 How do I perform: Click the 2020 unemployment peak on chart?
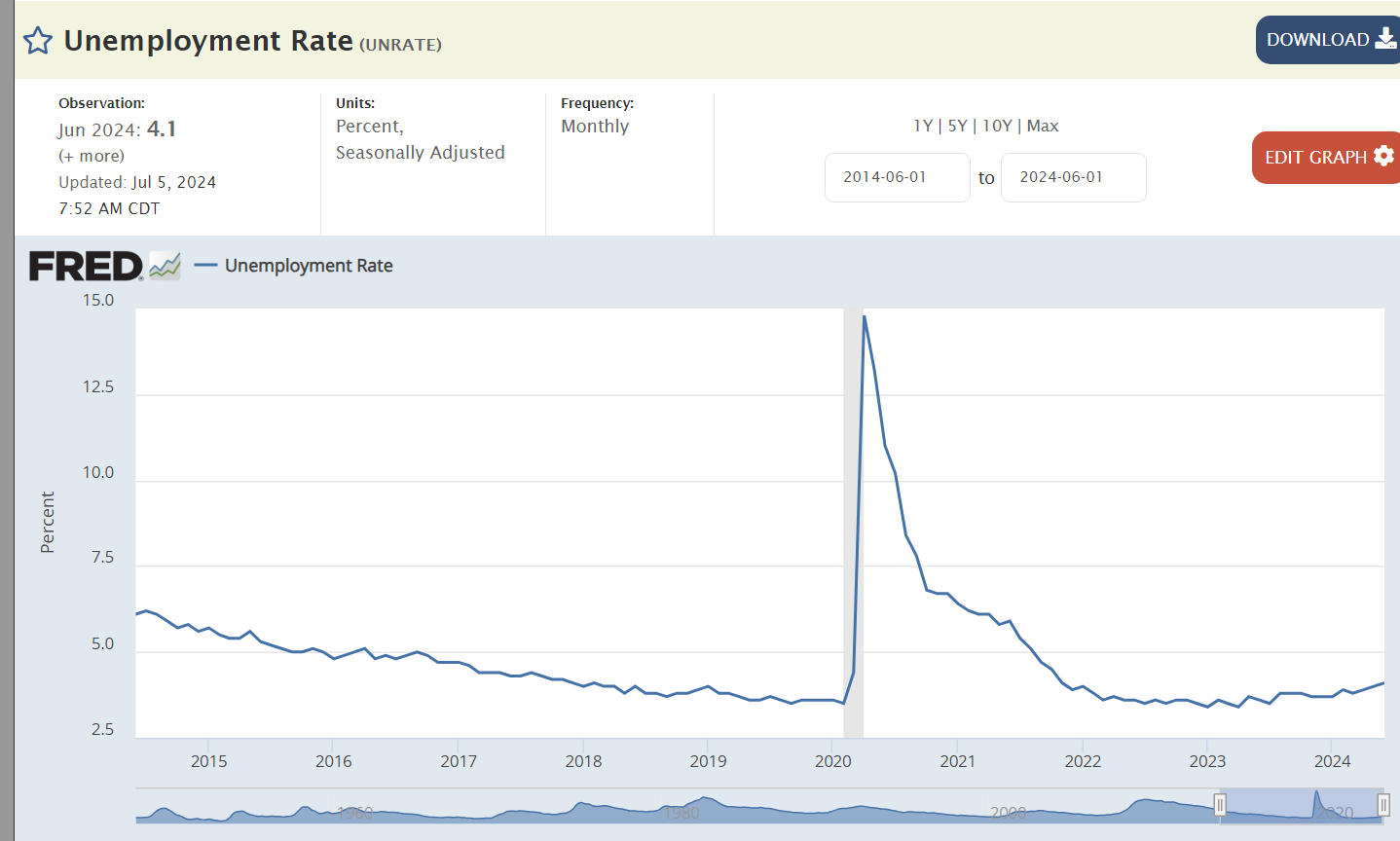[864, 317]
